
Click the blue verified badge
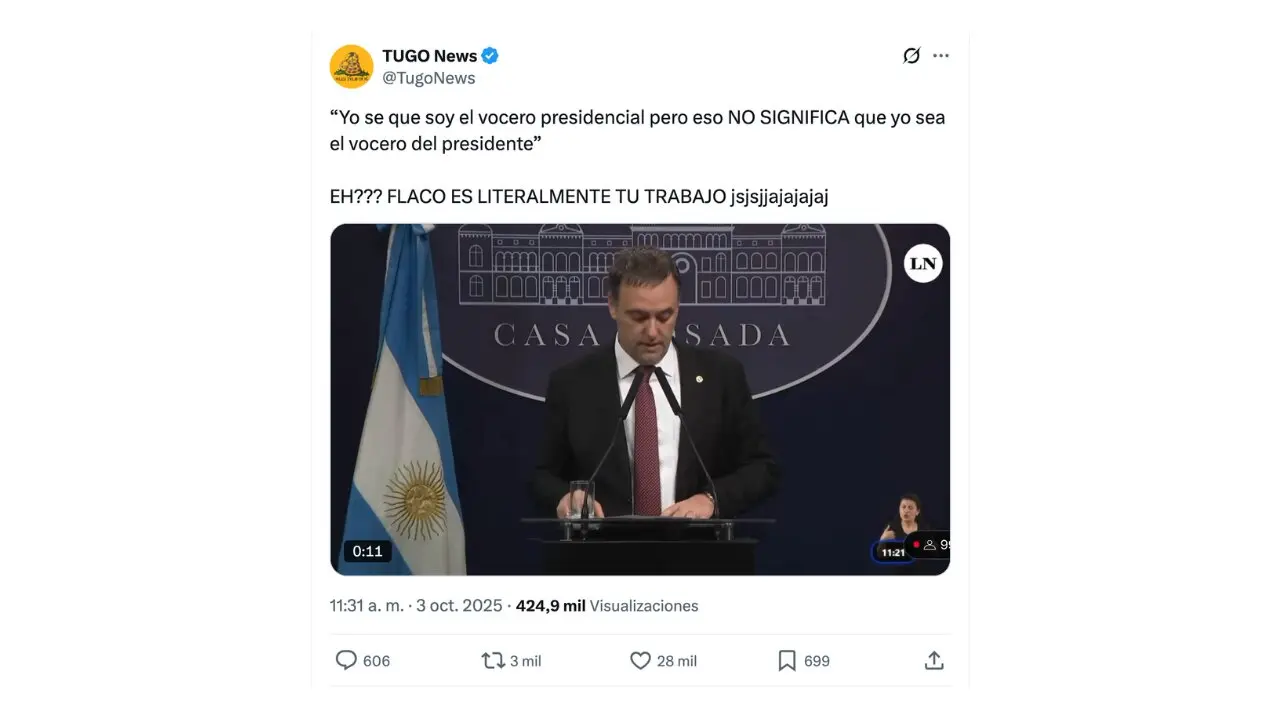pos(490,55)
